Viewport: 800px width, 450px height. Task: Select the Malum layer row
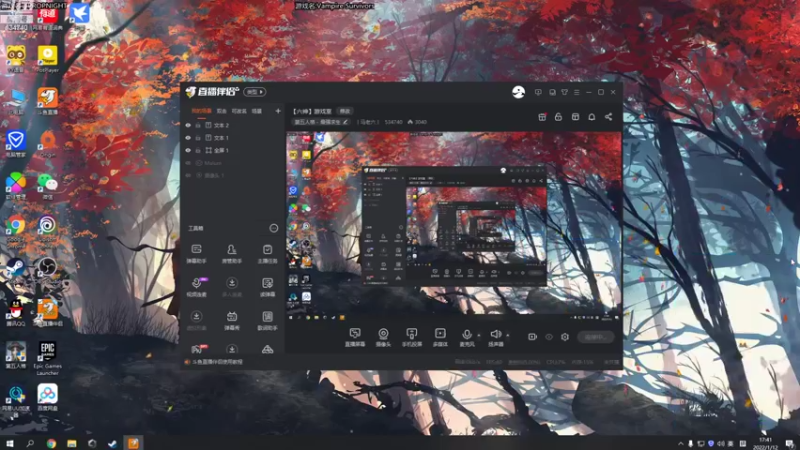(233, 163)
